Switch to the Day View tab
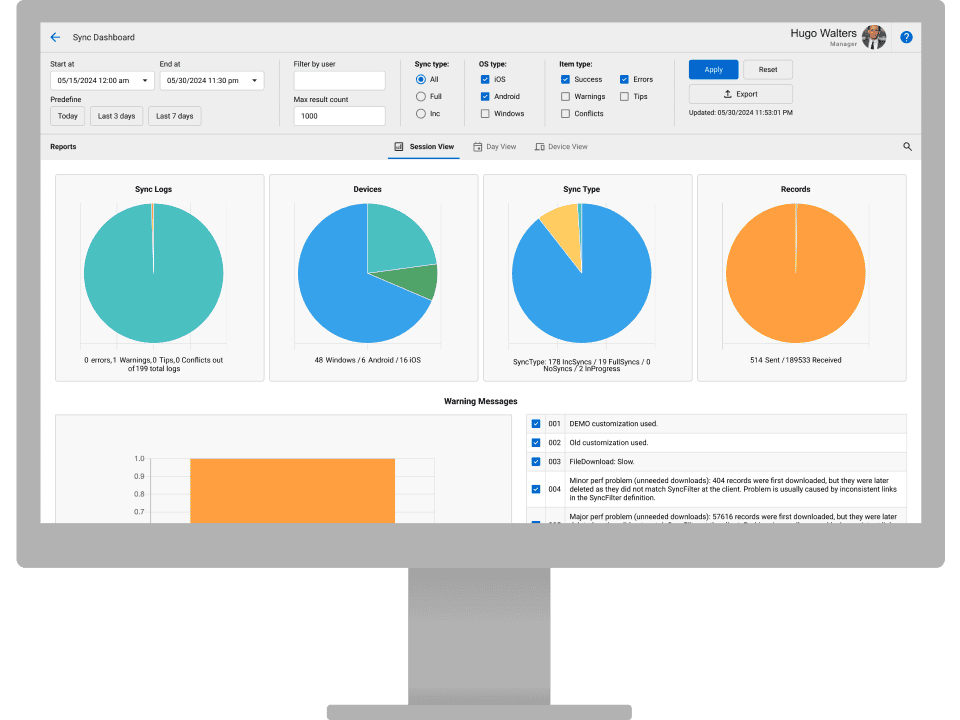 (x=495, y=145)
